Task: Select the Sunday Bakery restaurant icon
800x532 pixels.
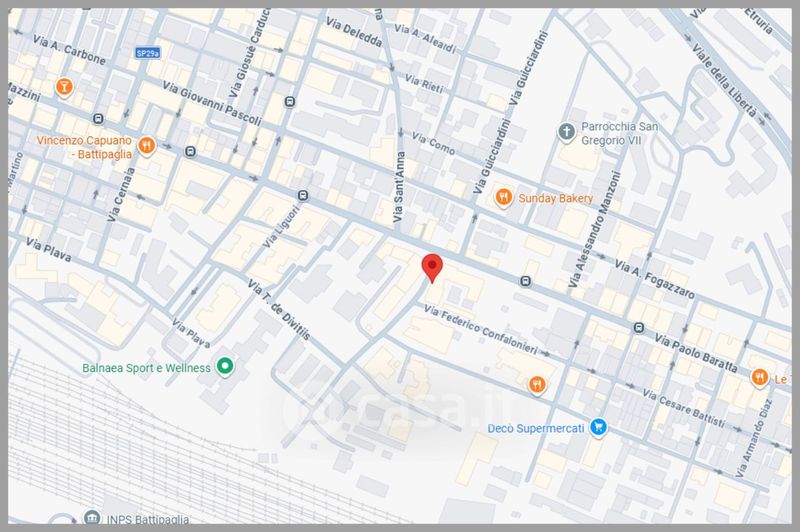Action: pyautogui.click(x=505, y=198)
